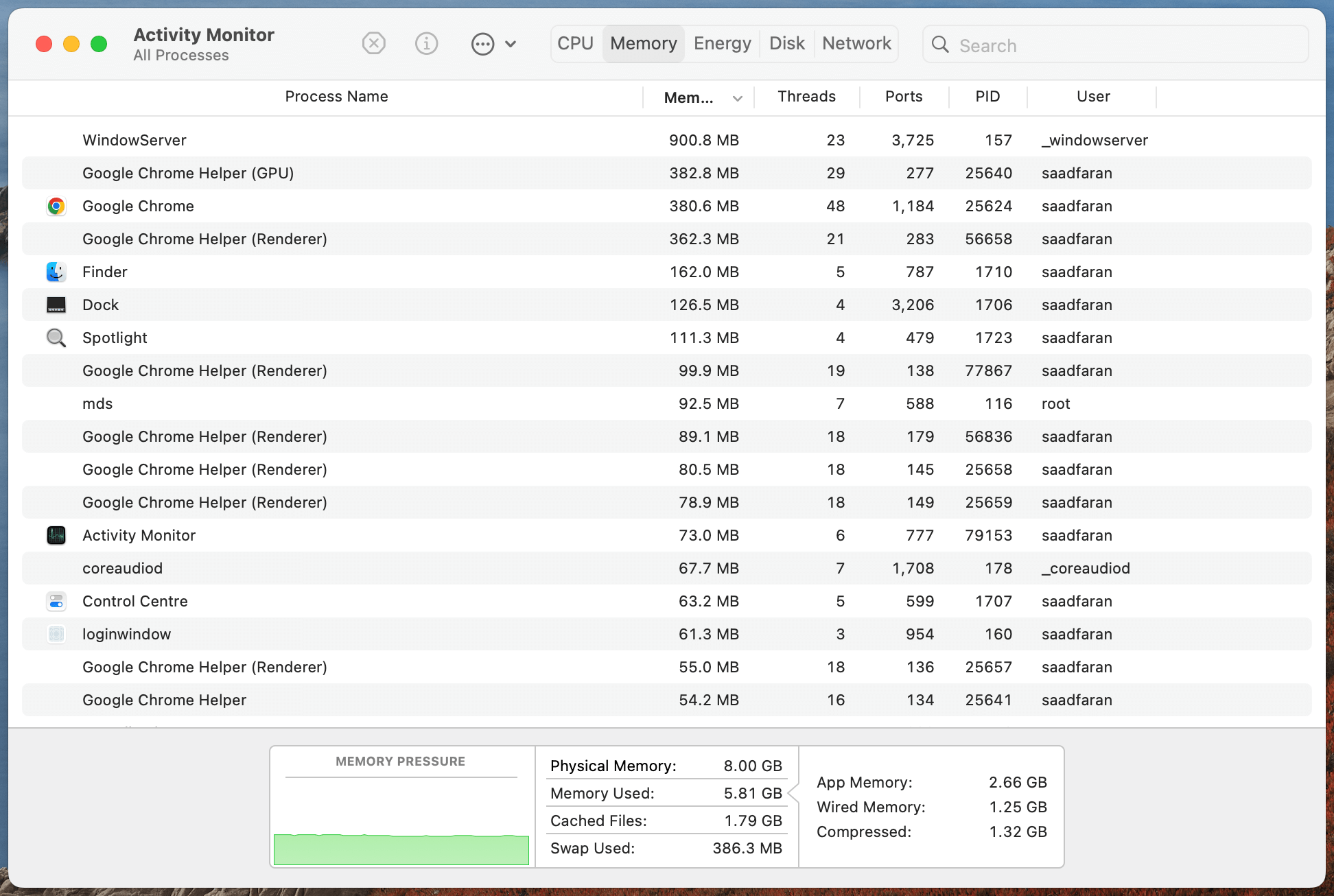Select Renderer row with PID 77867
This screenshot has height=896, width=1334.
(x=667, y=370)
